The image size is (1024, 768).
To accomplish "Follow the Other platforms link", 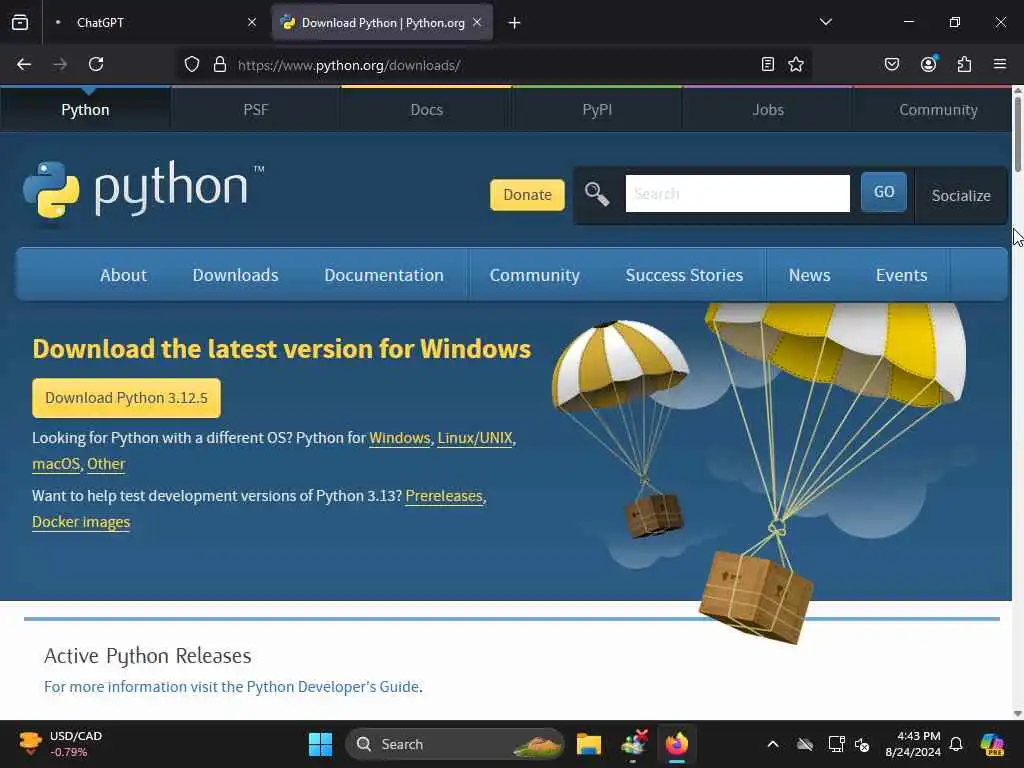I will [106, 464].
